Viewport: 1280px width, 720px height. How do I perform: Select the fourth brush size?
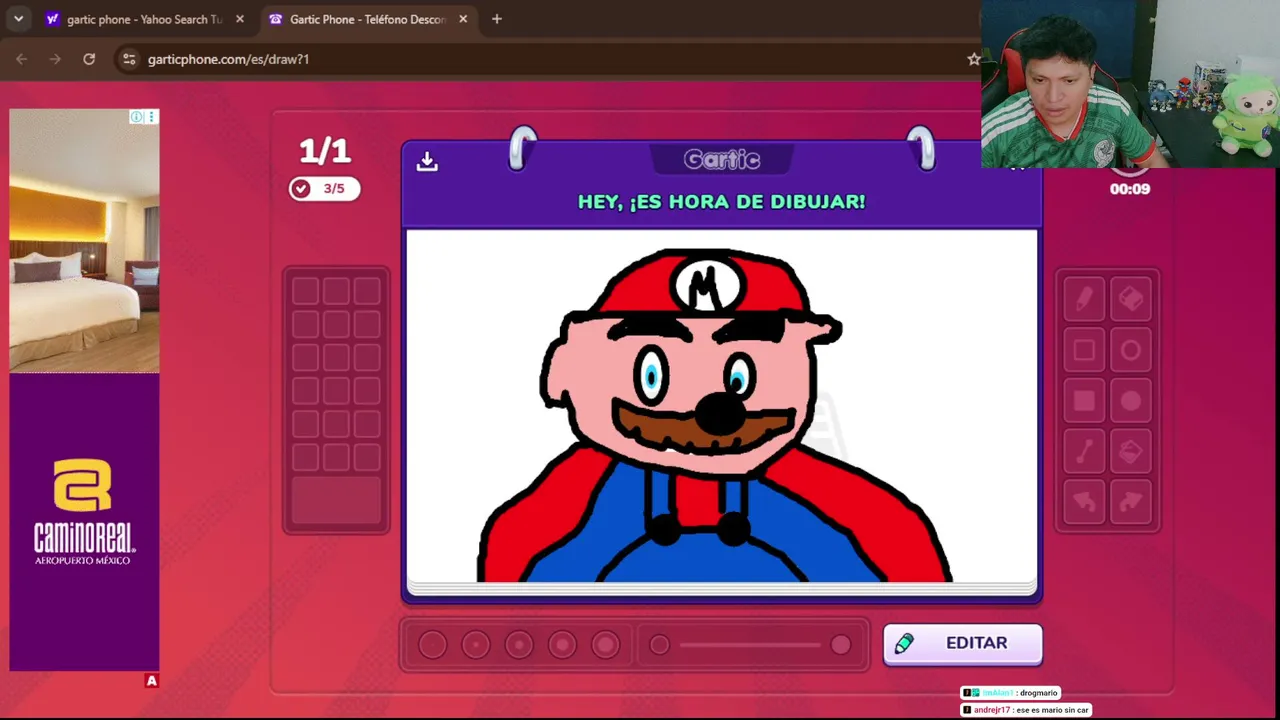click(x=562, y=645)
